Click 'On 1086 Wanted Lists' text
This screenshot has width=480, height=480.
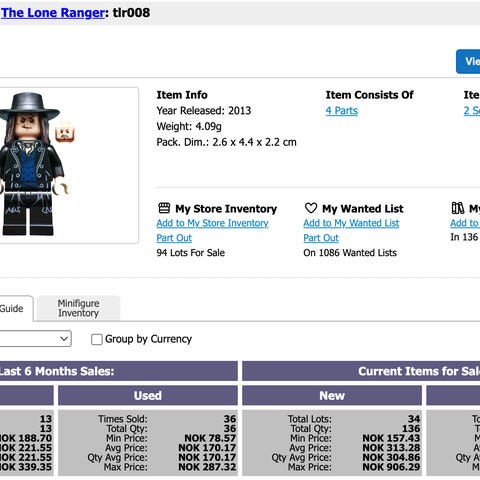[350, 253]
